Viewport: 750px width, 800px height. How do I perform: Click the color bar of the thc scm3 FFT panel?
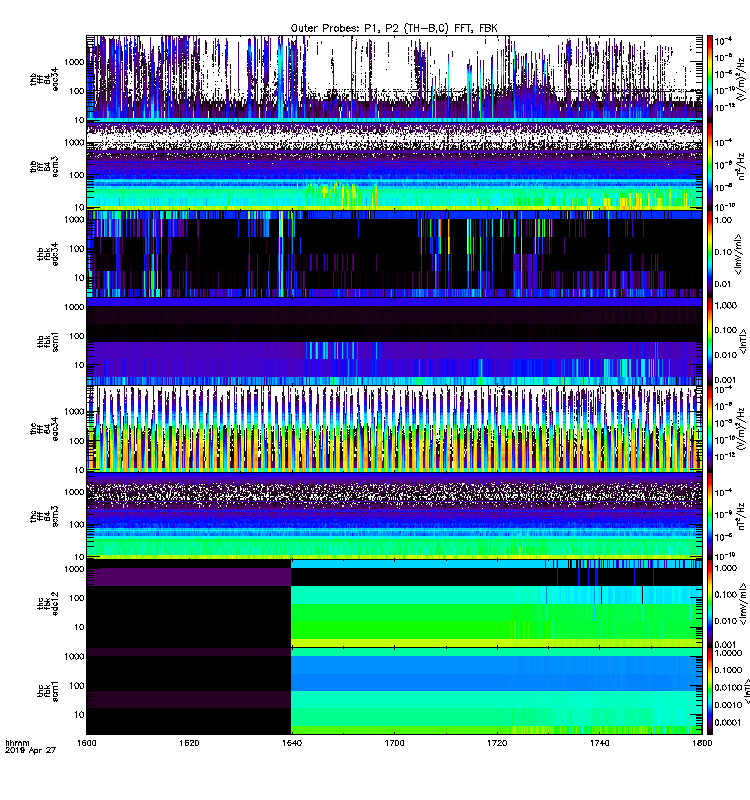[x=710, y=516]
